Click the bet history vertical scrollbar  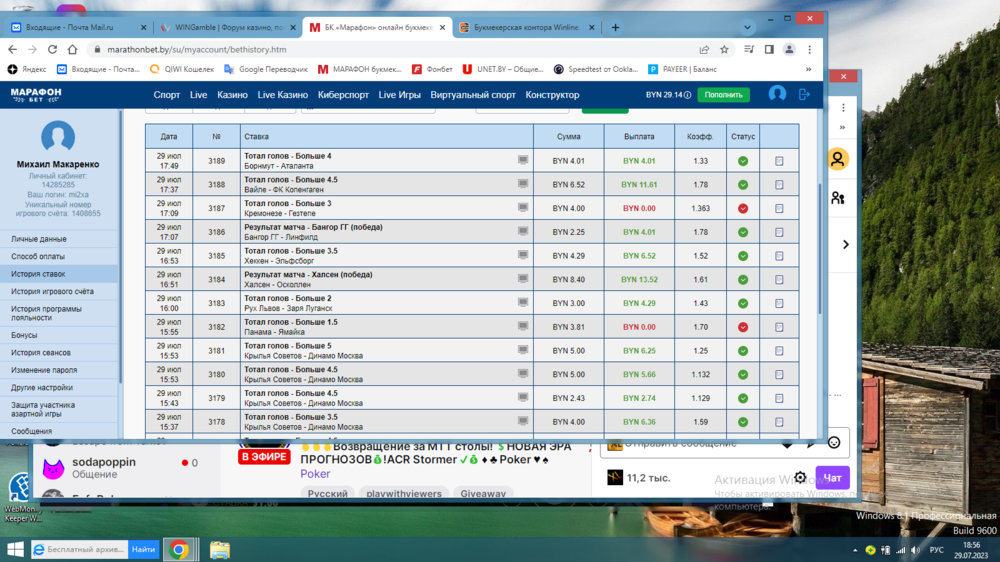[821, 250]
